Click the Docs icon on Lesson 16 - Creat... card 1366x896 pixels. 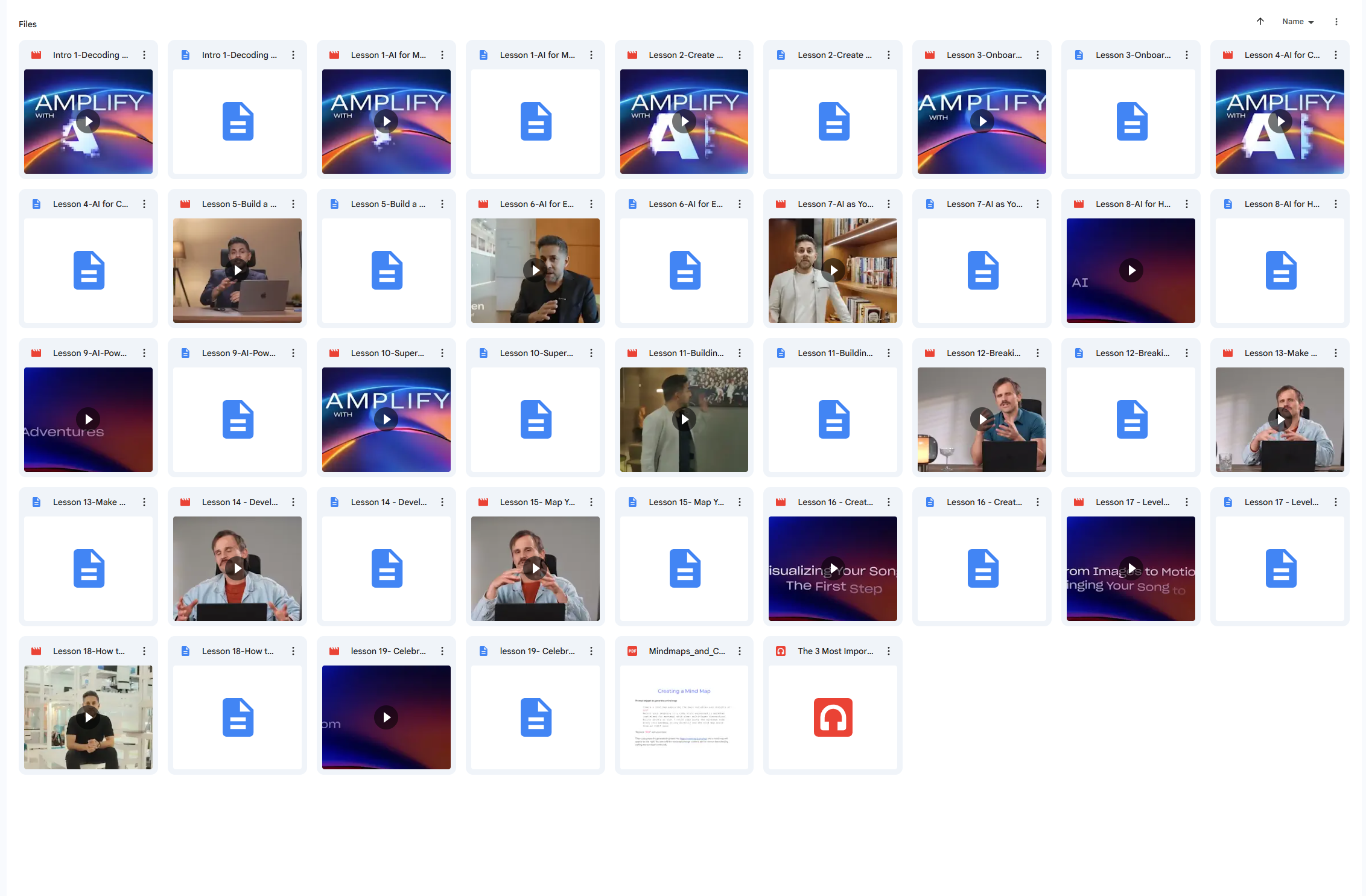(x=929, y=501)
